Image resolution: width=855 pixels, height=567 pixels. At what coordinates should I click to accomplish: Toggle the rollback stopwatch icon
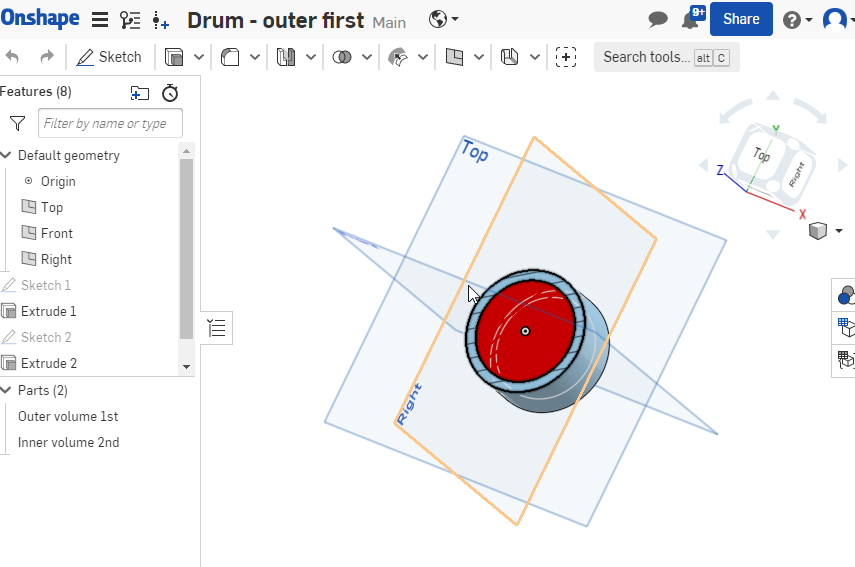[170, 92]
